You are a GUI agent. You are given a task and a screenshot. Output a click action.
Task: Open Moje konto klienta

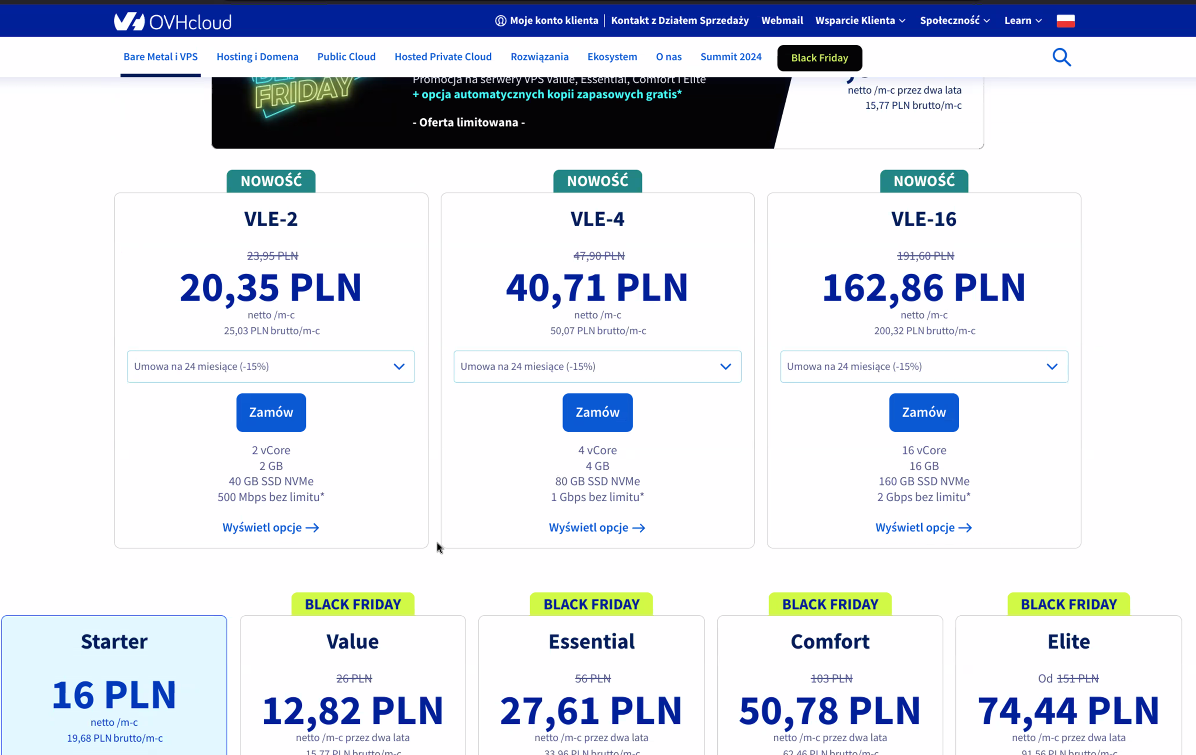point(554,21)
